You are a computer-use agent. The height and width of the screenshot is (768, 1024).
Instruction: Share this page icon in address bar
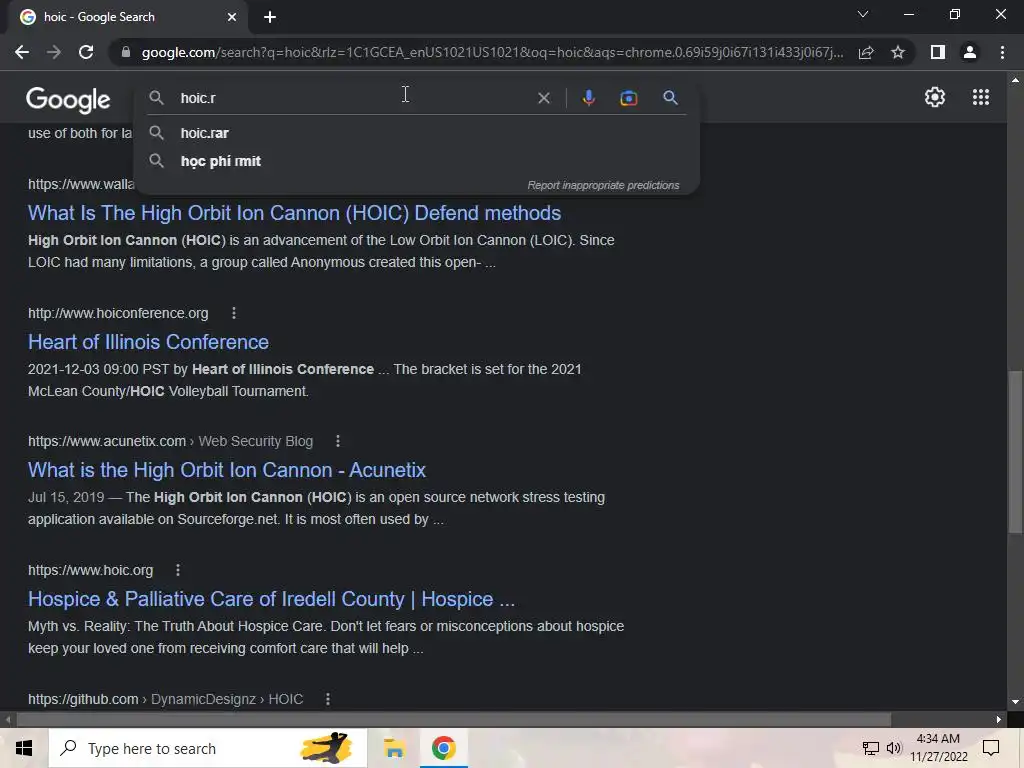866,52
